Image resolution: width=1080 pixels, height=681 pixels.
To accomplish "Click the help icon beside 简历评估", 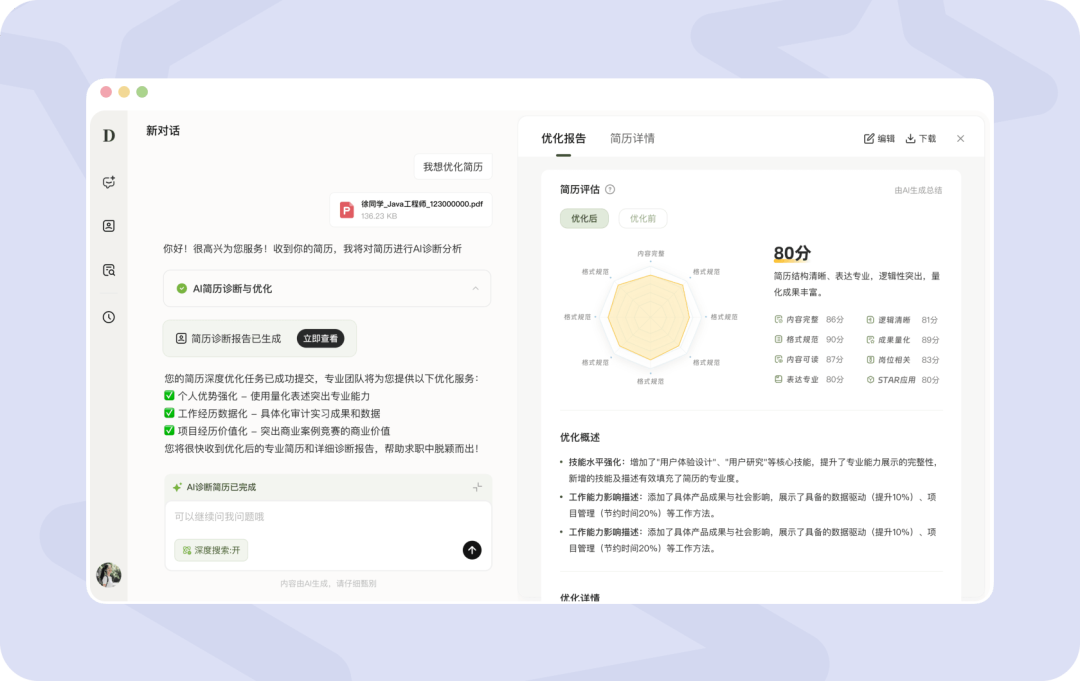I will pyautogui.click(x=610, y=189).
